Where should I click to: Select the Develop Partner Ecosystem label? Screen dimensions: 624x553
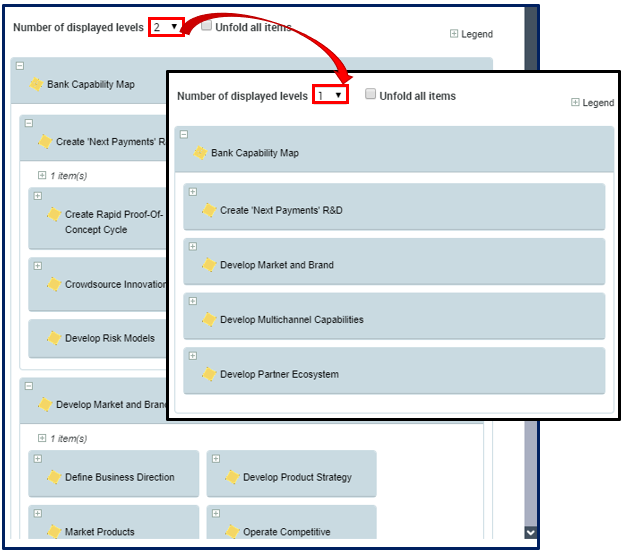click(279, 374)
